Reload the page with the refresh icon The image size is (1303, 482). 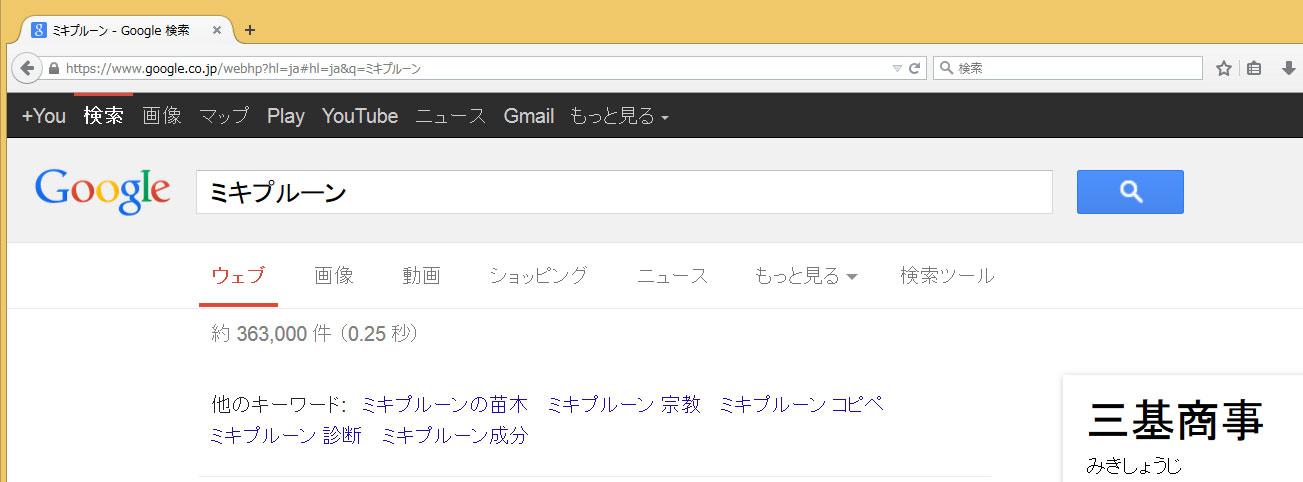pyautogui.click(x=914, y=69)
